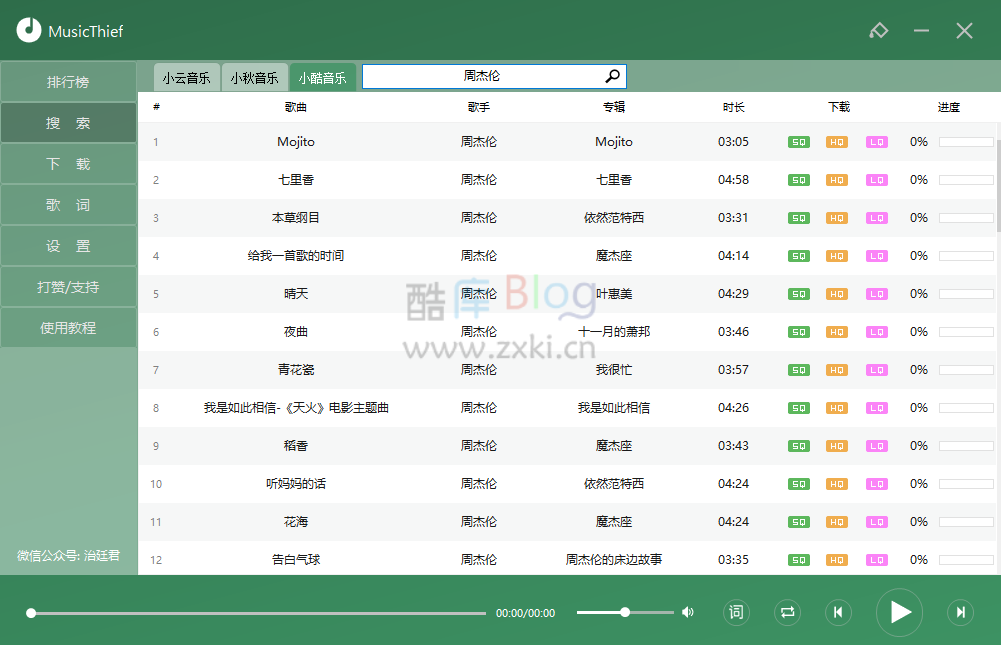The width and height of the screenshot is (1001, 645).
Task: Click the search magnifier icon
Action: click(x=611, y=76)
